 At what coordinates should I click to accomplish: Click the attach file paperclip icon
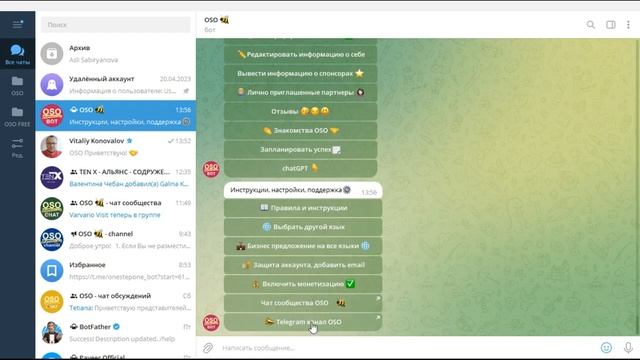point(208,348)
